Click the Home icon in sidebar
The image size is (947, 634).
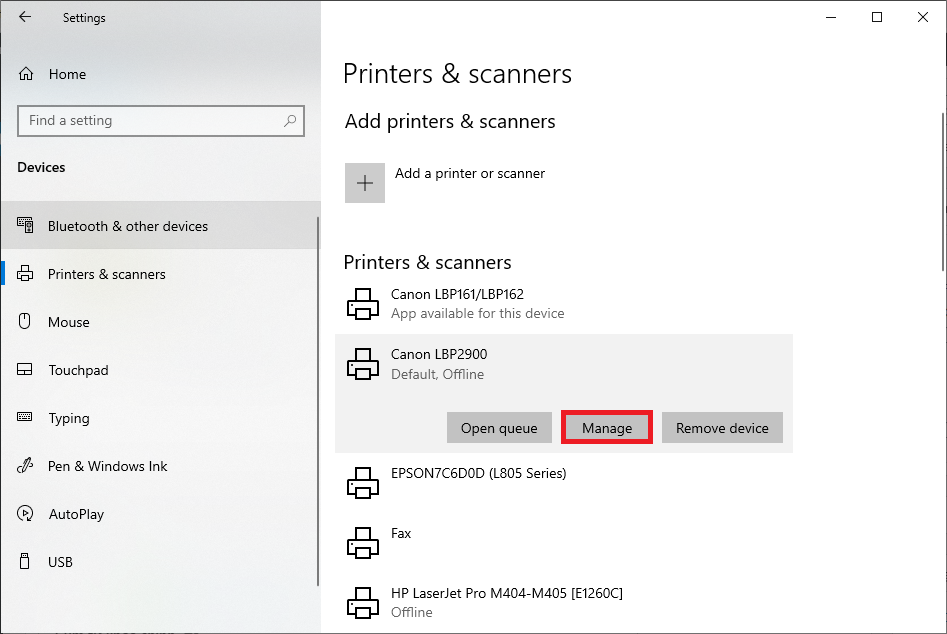(27, 74)
